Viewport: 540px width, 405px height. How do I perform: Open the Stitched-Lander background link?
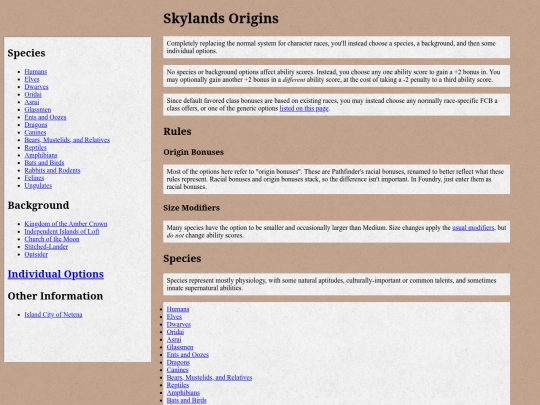pos(46,247)
